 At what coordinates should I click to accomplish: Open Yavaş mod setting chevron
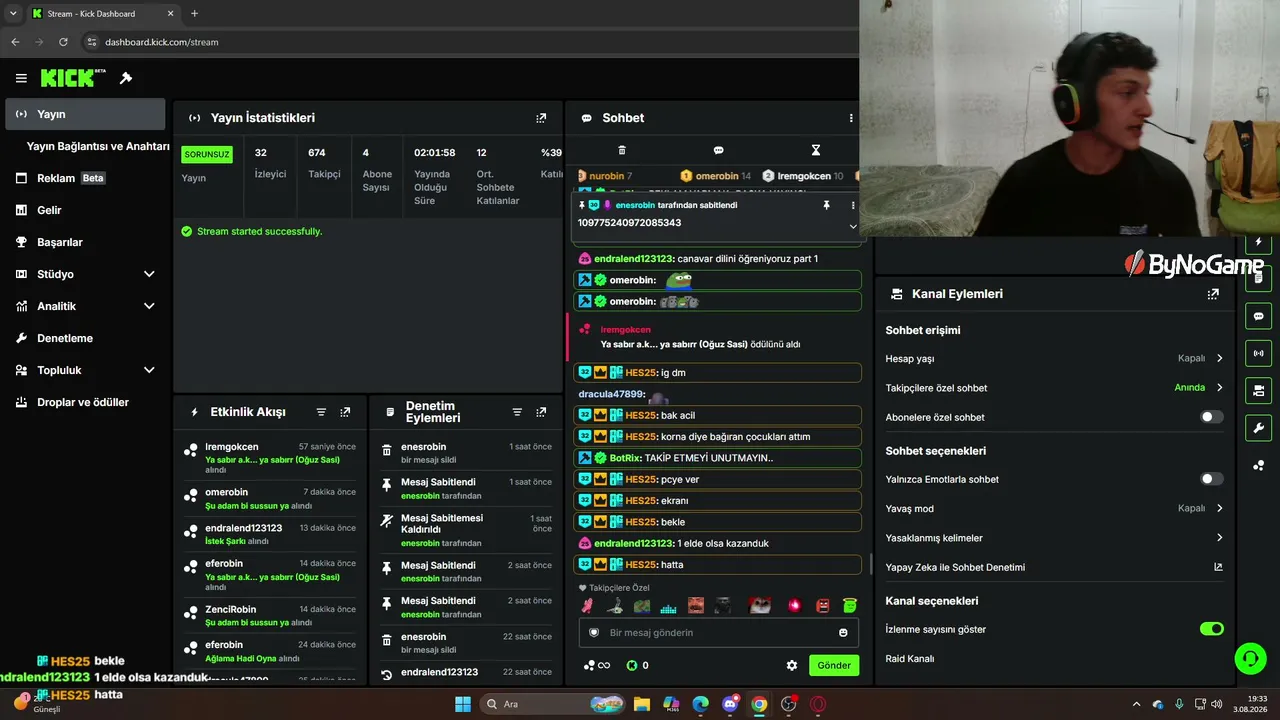pyautogui.click(x=1219, y=508)
